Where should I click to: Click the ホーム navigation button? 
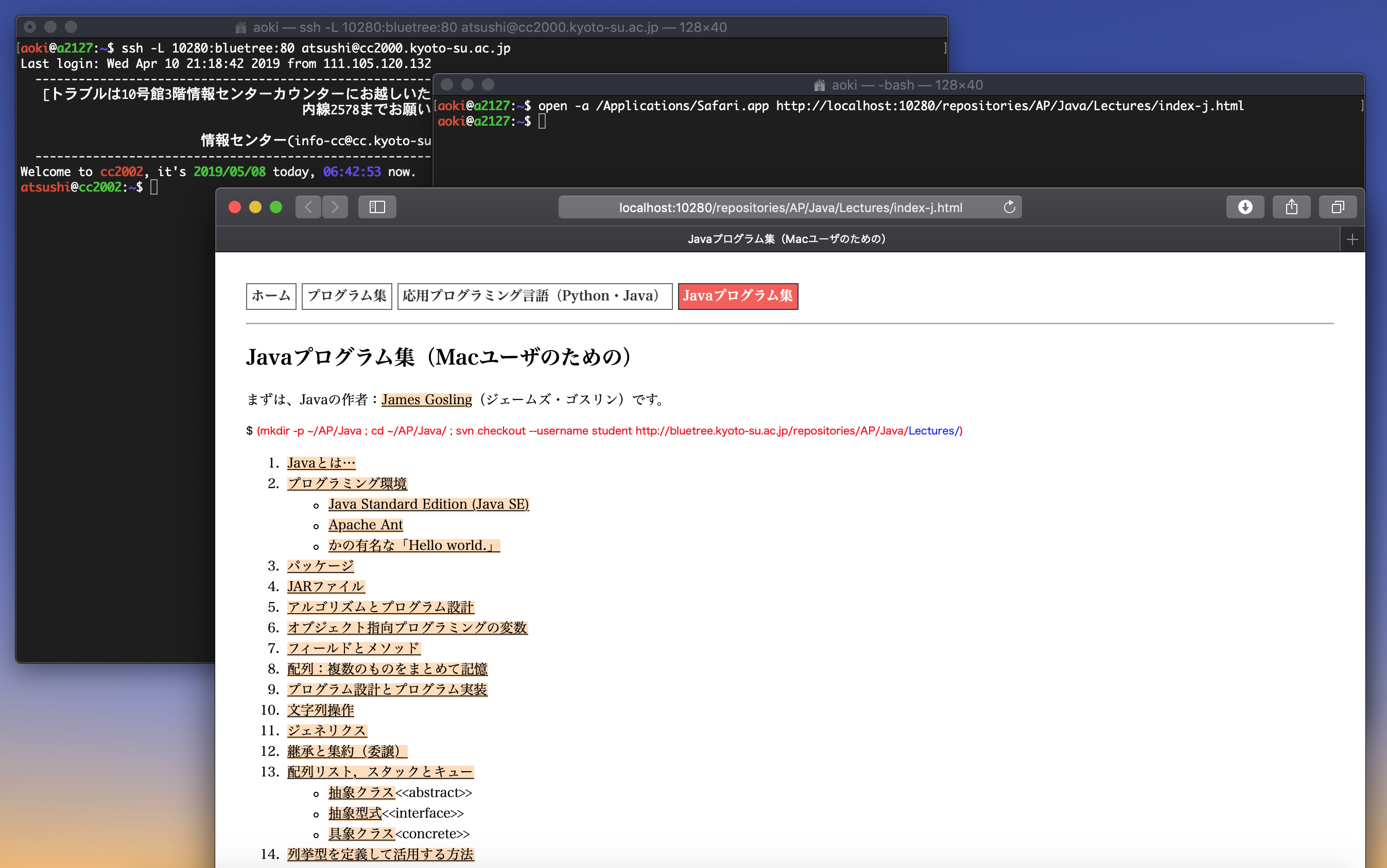pyautogui.click(x=271, y=296)
